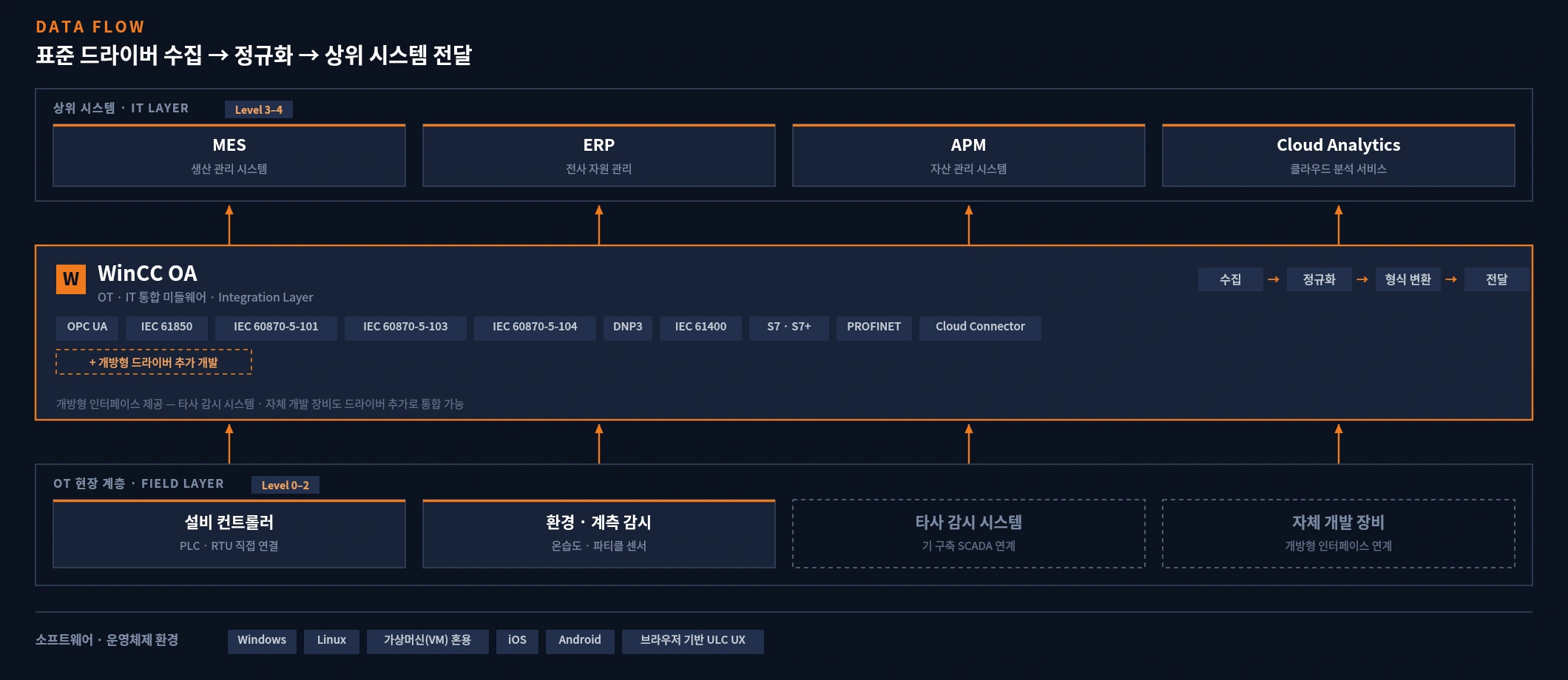1568x680 pixels.
Task: Click the '기 구축 SCADA 연계' subtitle
Action: point(969,546)
